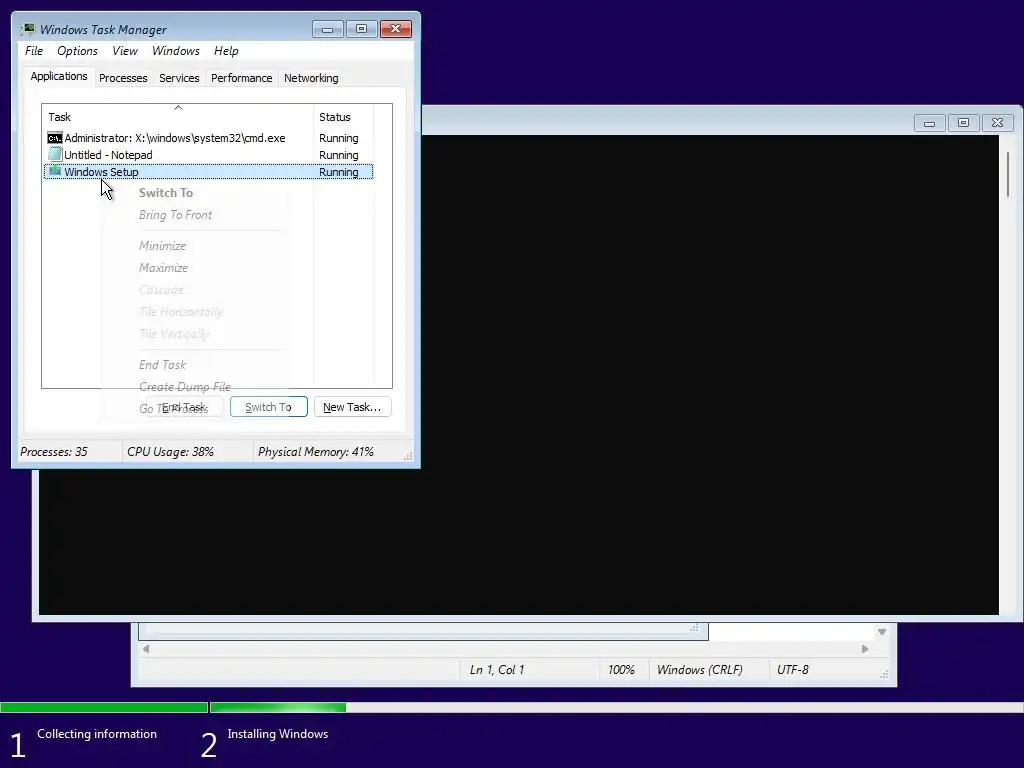Click the 100% zoom status in Notepad
1024x768 pixels.
point(621,670)
